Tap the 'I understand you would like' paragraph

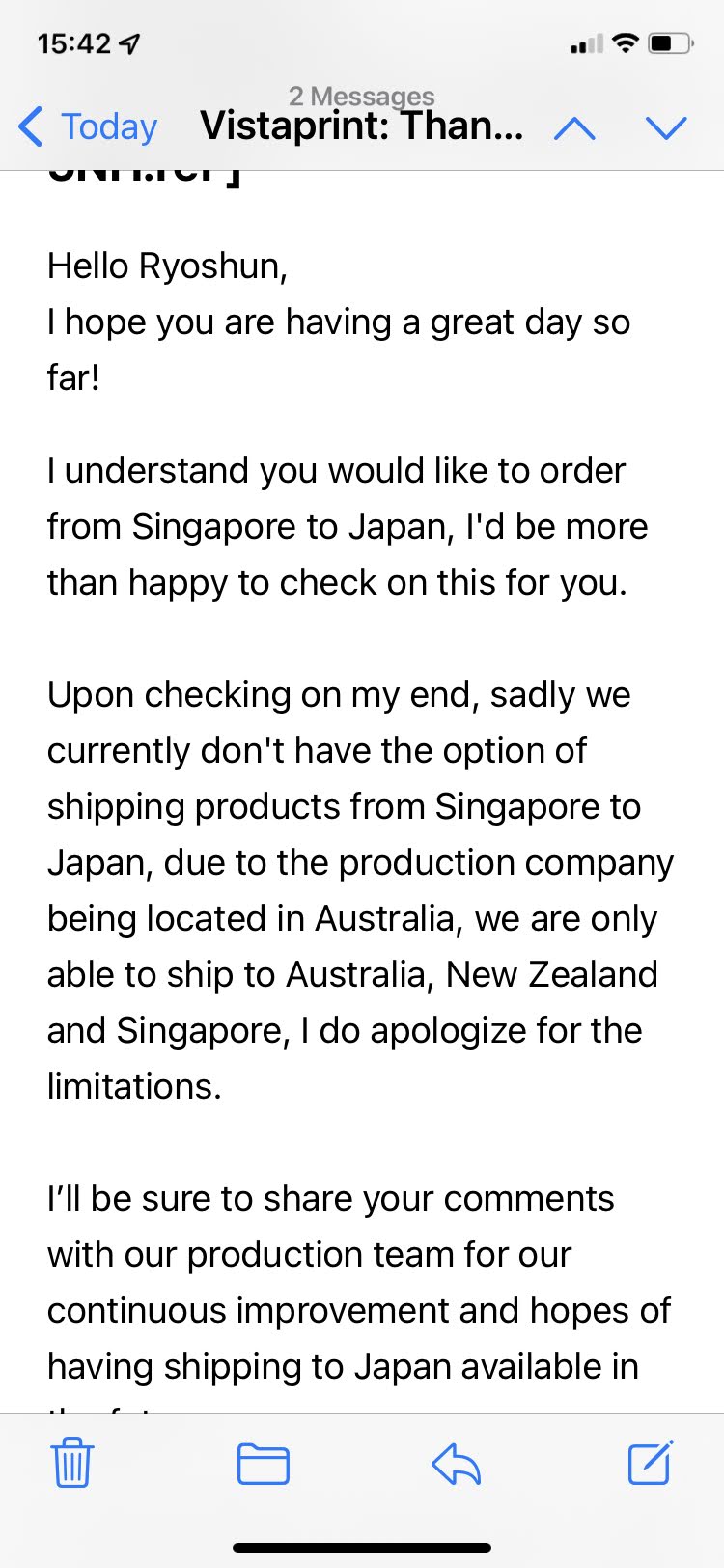pos(348,526)
